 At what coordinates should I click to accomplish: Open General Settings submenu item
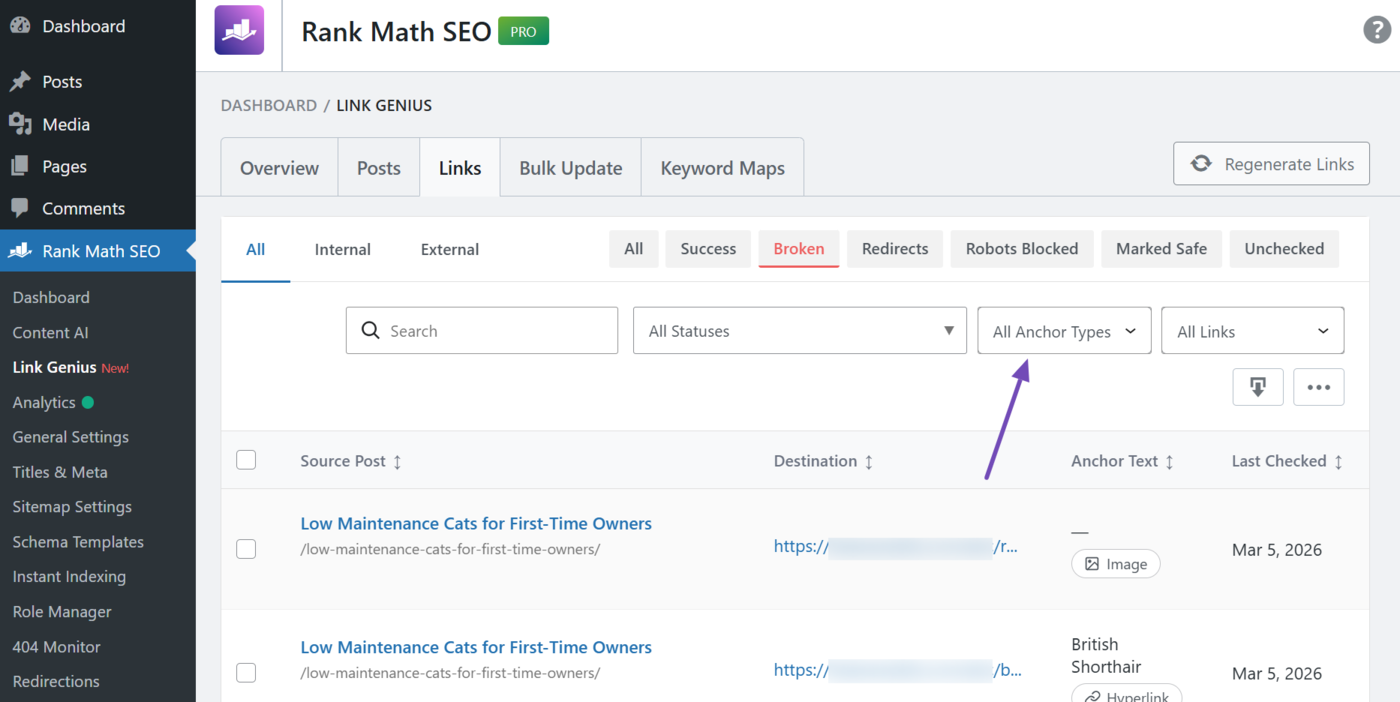[70, 437]
